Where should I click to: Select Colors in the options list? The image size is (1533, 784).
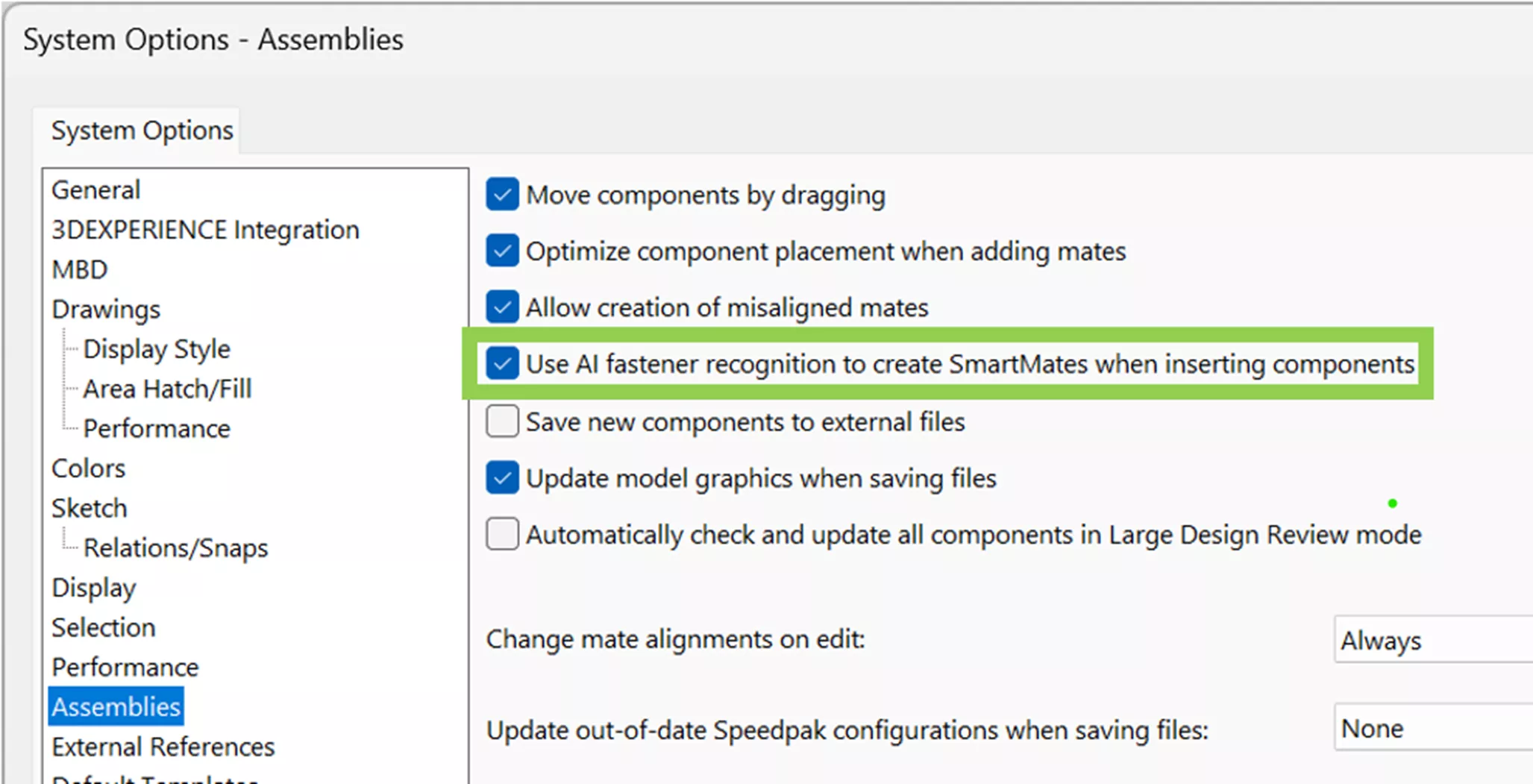(88, 468)
